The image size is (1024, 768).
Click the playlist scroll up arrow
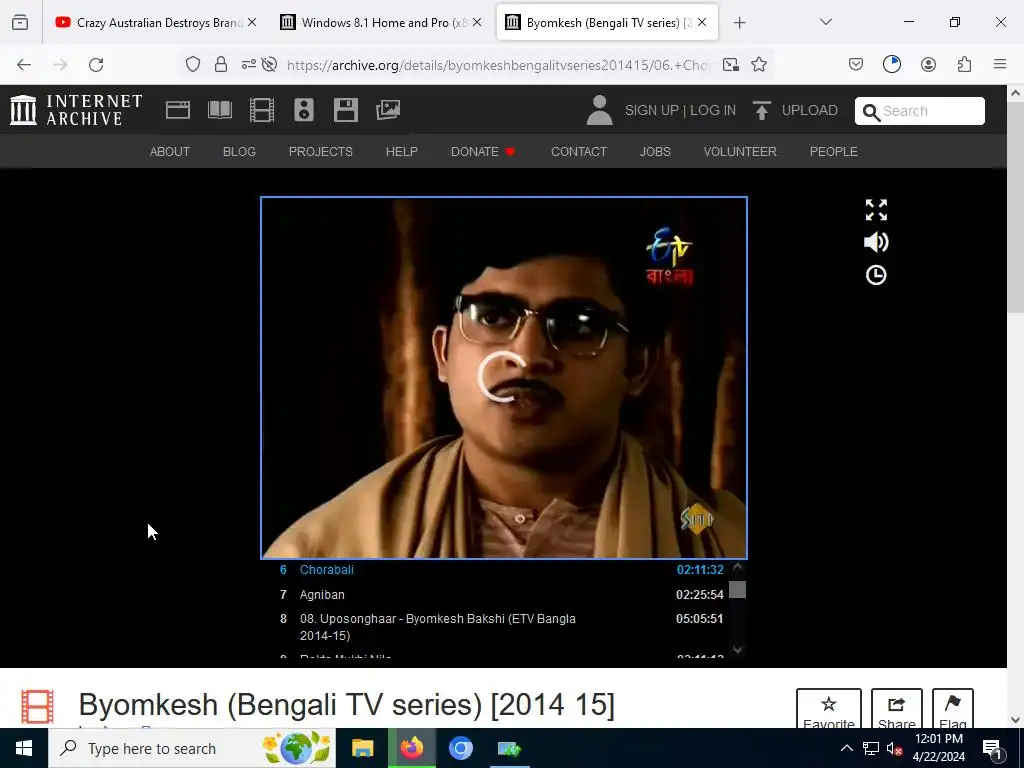pos(737,567)
